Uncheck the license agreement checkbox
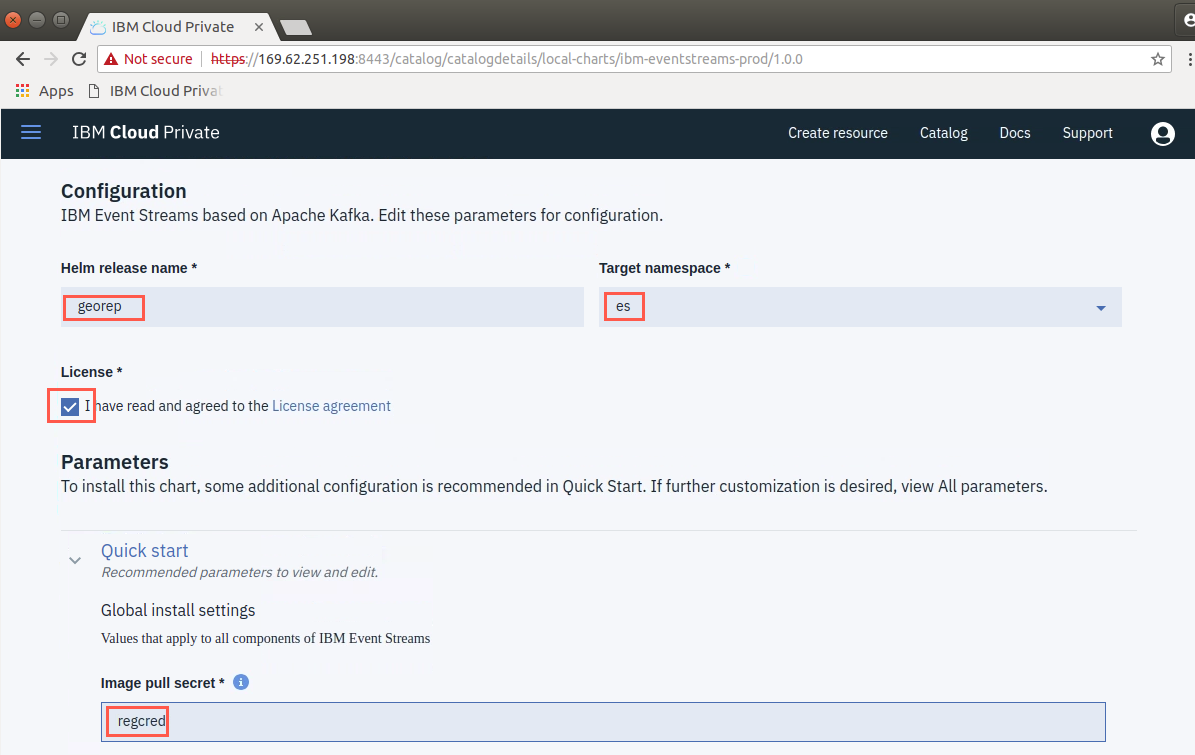 pyautogui.click(x=70, y=406)
